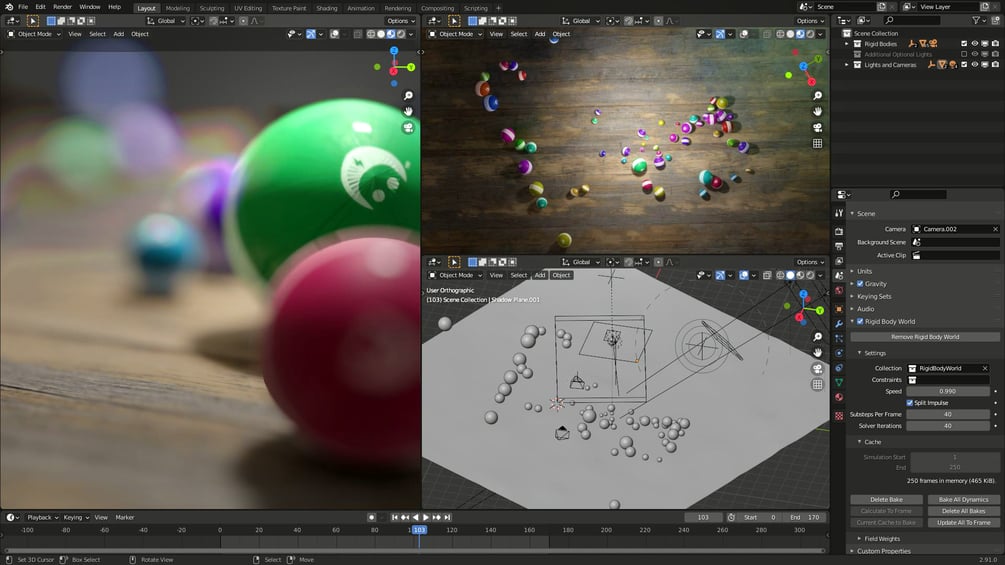Click the play animation button
1005x565 pixels.
pos(426,517)
